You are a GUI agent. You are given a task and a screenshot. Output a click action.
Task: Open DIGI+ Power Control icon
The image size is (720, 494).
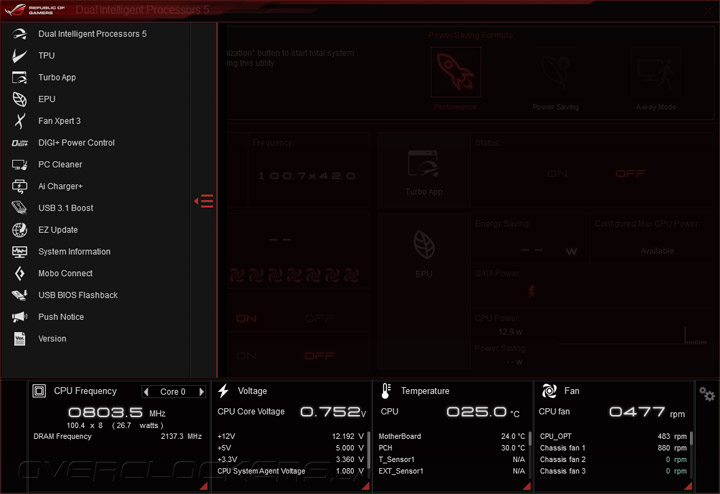tap(19, 143)
